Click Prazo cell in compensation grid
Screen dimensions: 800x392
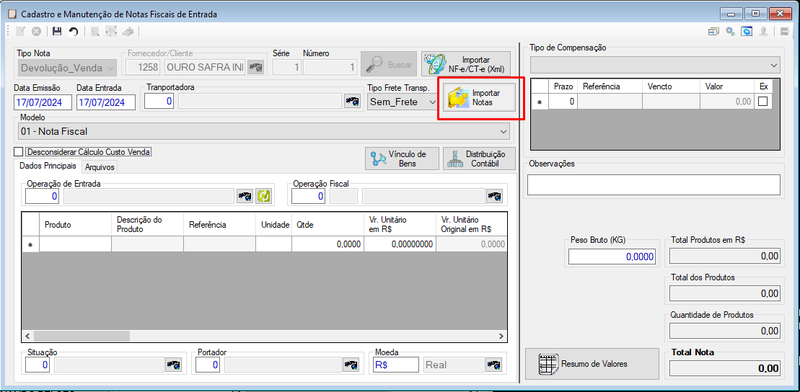click(563, 102)
